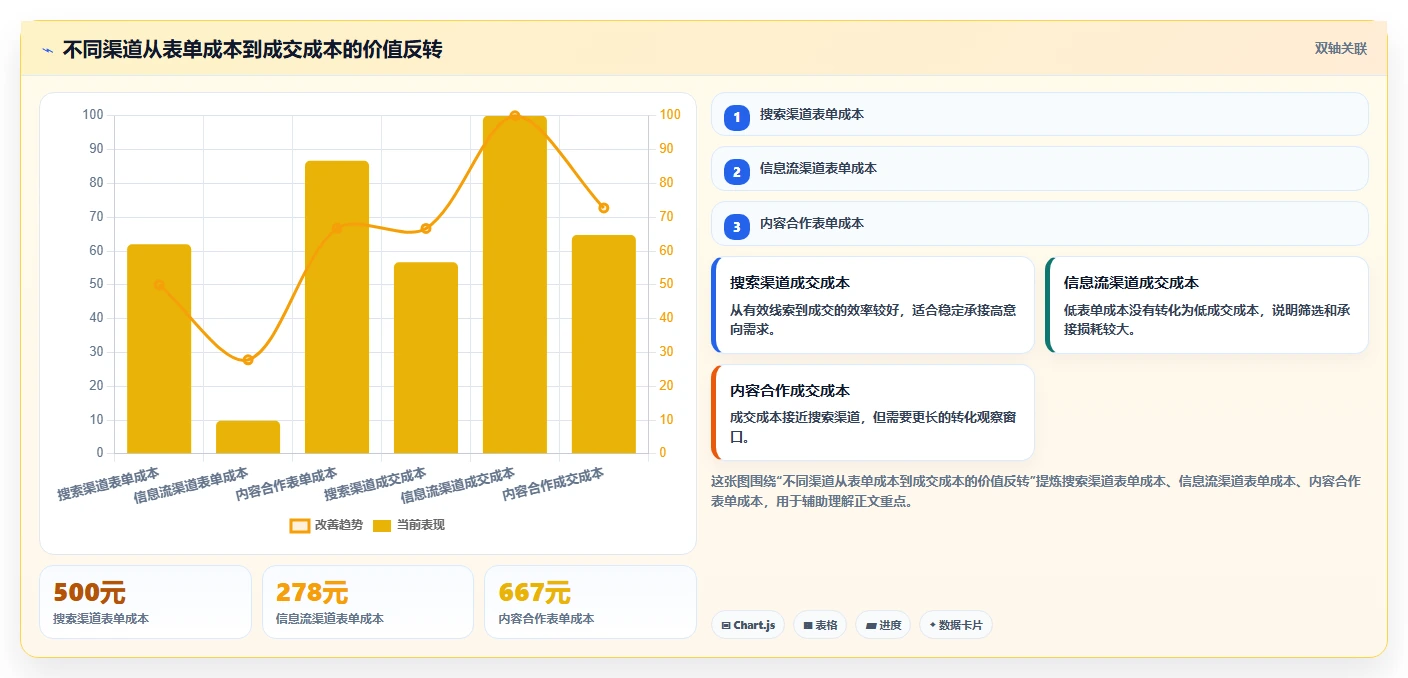Screen dimensions: 1408x678
Task: Click the Chart.js tag icon
Action: tap(726, 626)
